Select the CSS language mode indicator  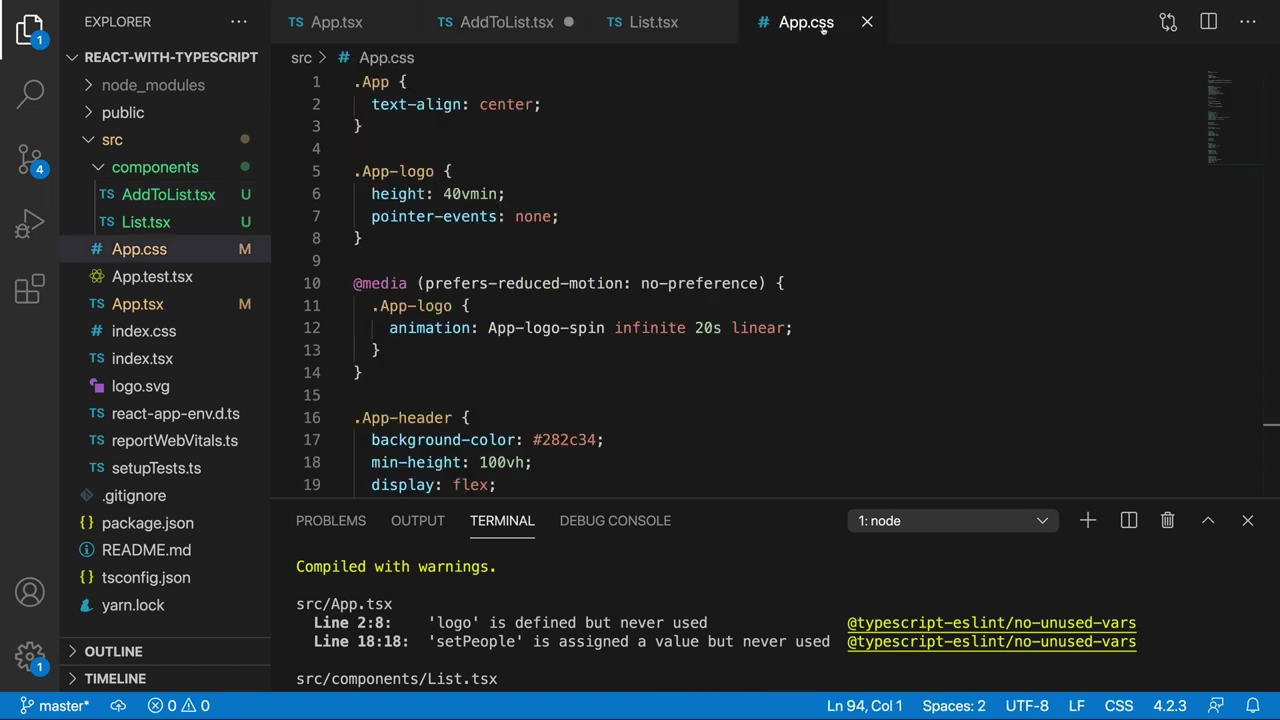[x=1118, y=705]
